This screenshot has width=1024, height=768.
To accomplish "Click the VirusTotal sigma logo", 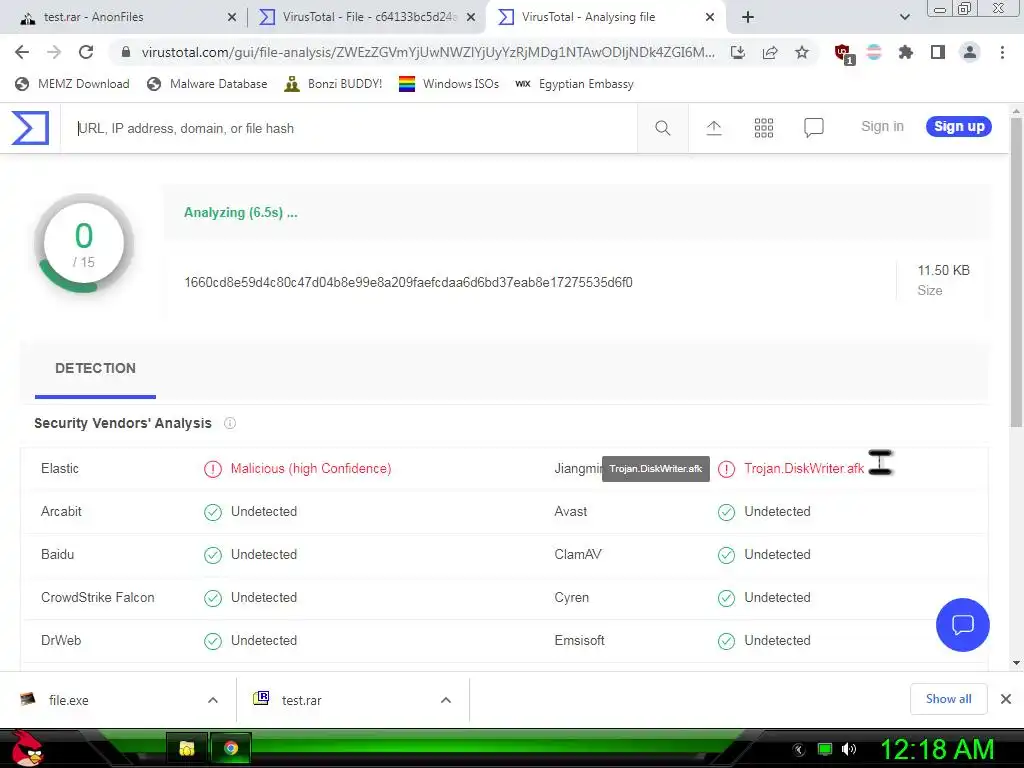I will (x=30, y=127).
